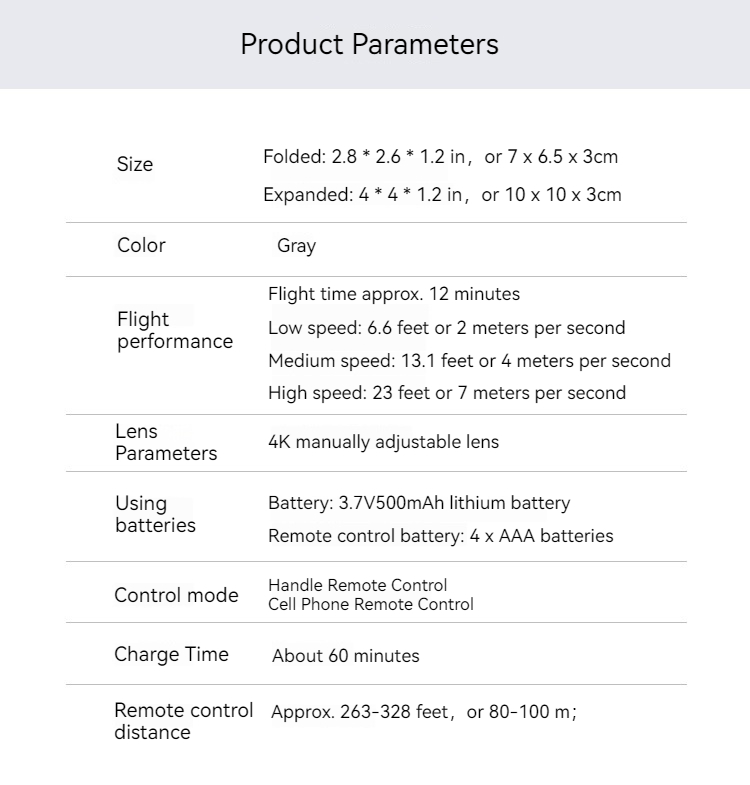Click the Low speed specification line
This screenshot has width=750, height=785.
[447, 328]
